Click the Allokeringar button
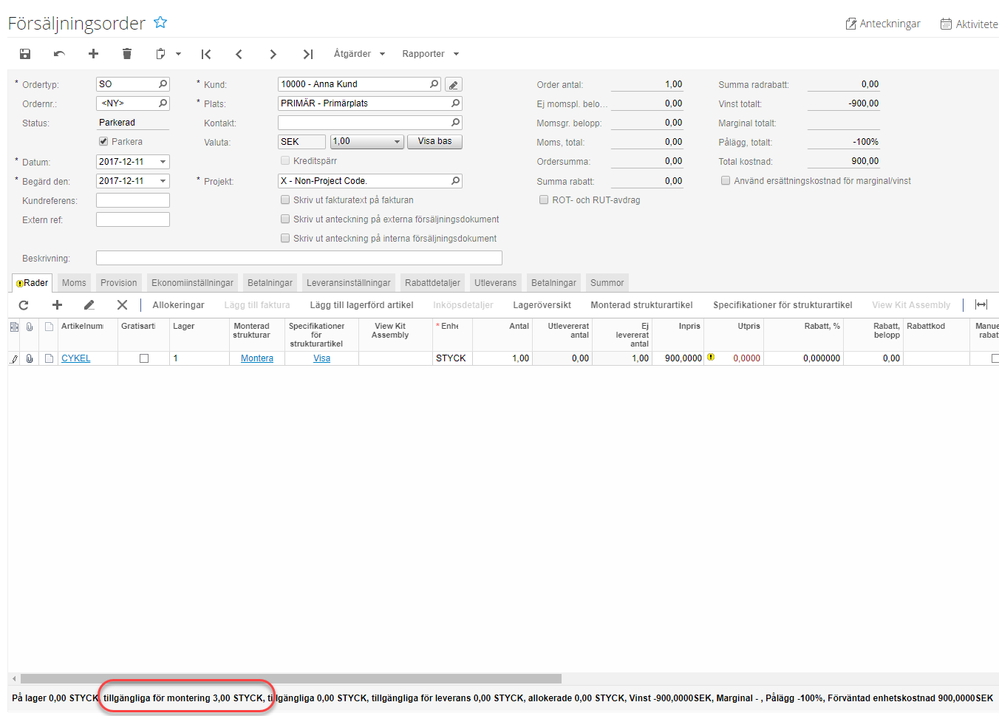The image size is (999, 716). pos(178,305)
